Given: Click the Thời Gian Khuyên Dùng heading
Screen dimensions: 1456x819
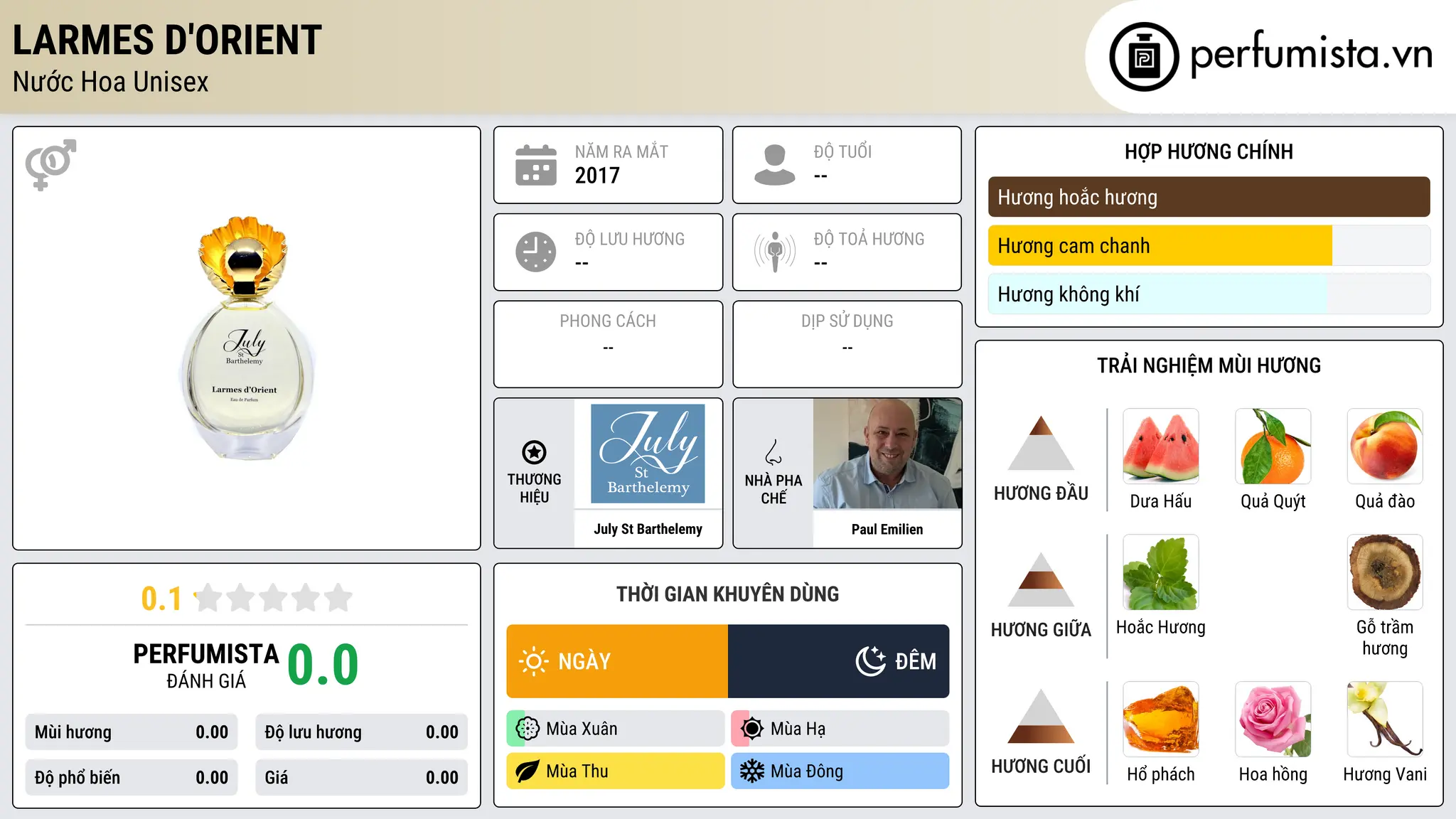Looking at the screenshot, I should (727, 594).
